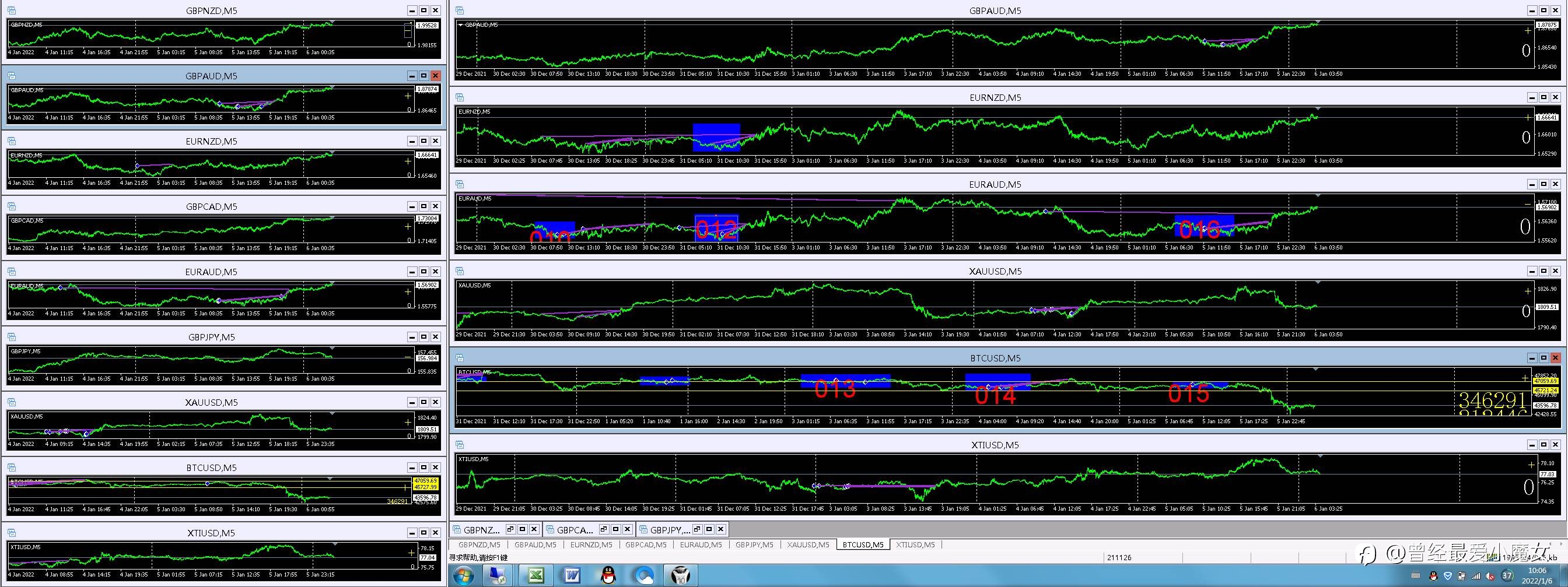Switch to GBPCAD,M5 chart tab
1568x587 pixels.
pos(646,544)
